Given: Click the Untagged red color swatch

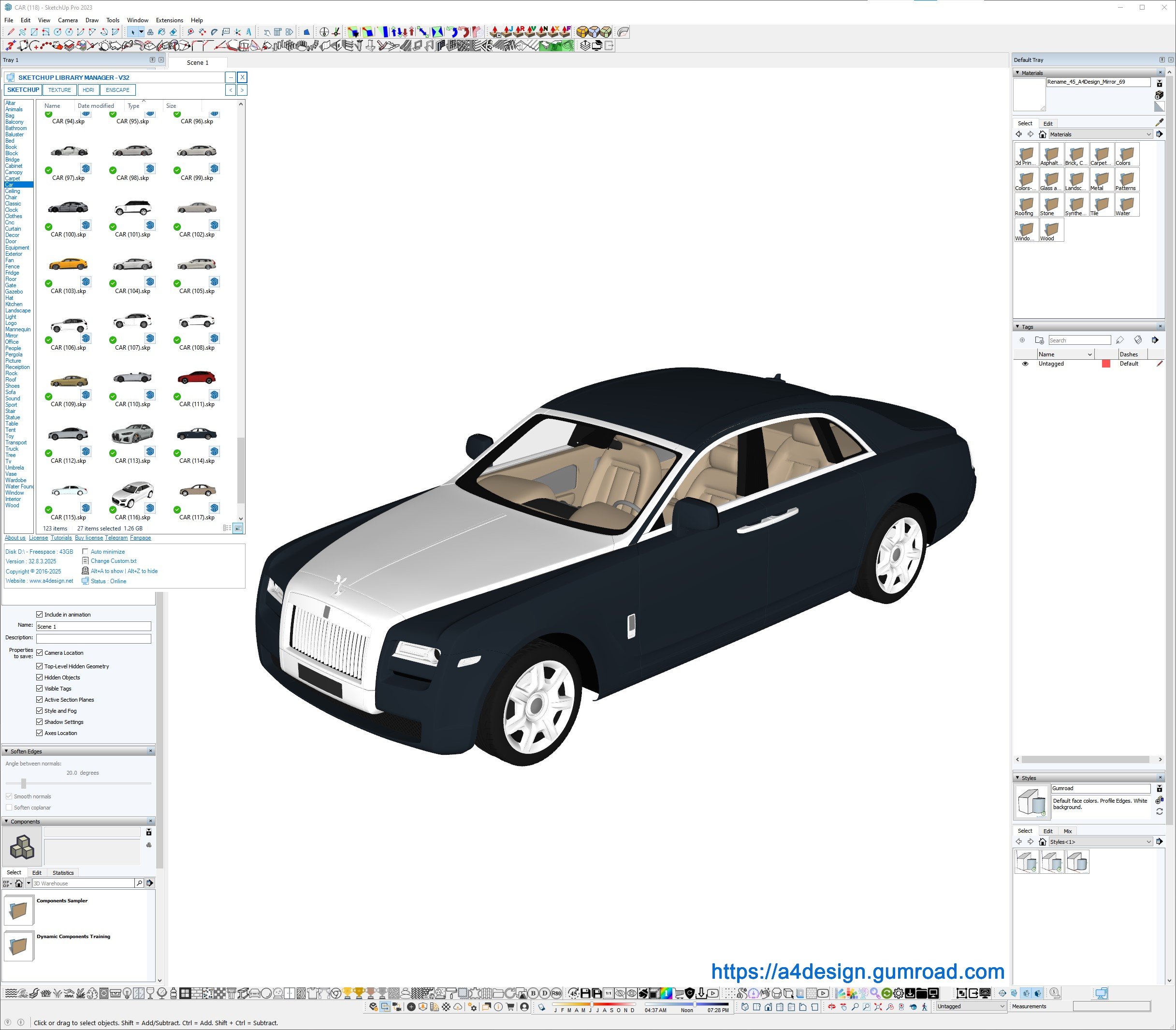Looking at the screenshot, I should tap(1105, 364).
